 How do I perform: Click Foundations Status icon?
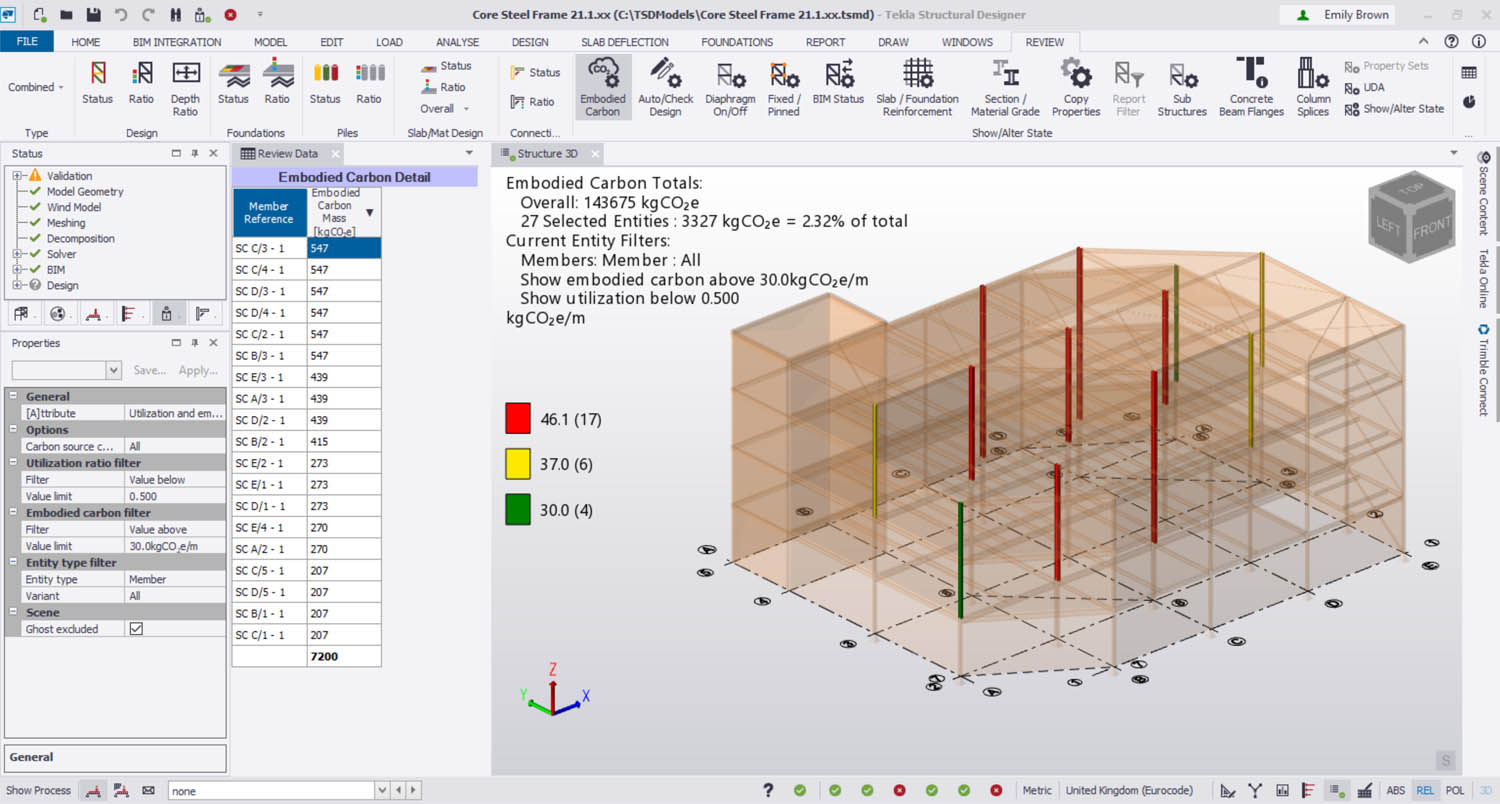coord(233,82)
